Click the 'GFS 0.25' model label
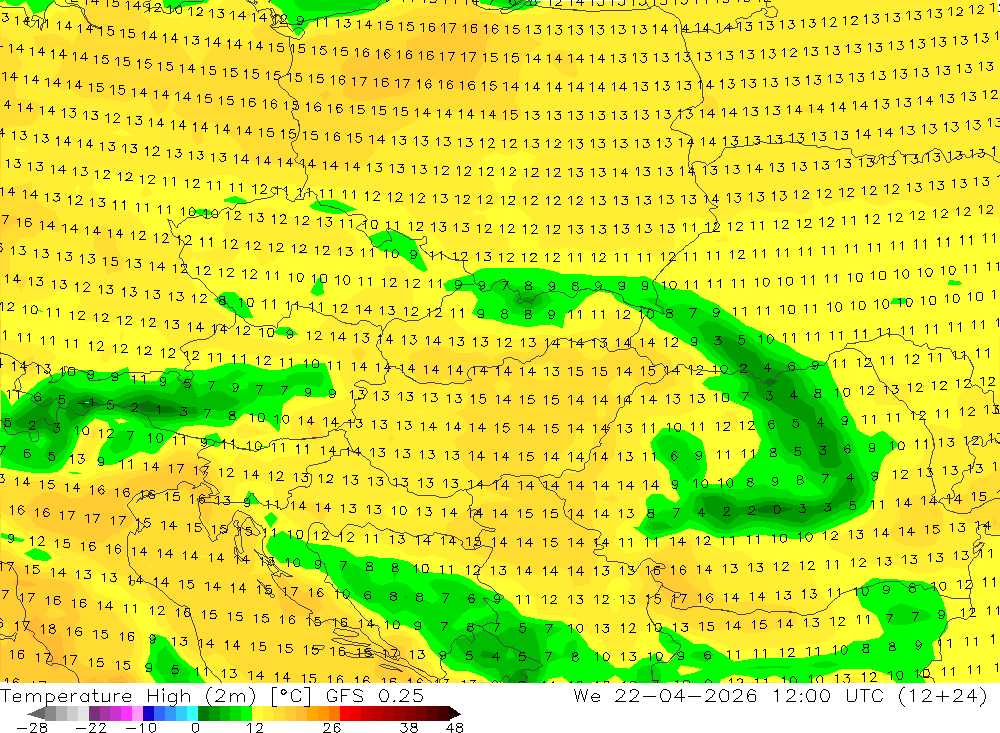 pyautogui.click(x=374, y=695)
